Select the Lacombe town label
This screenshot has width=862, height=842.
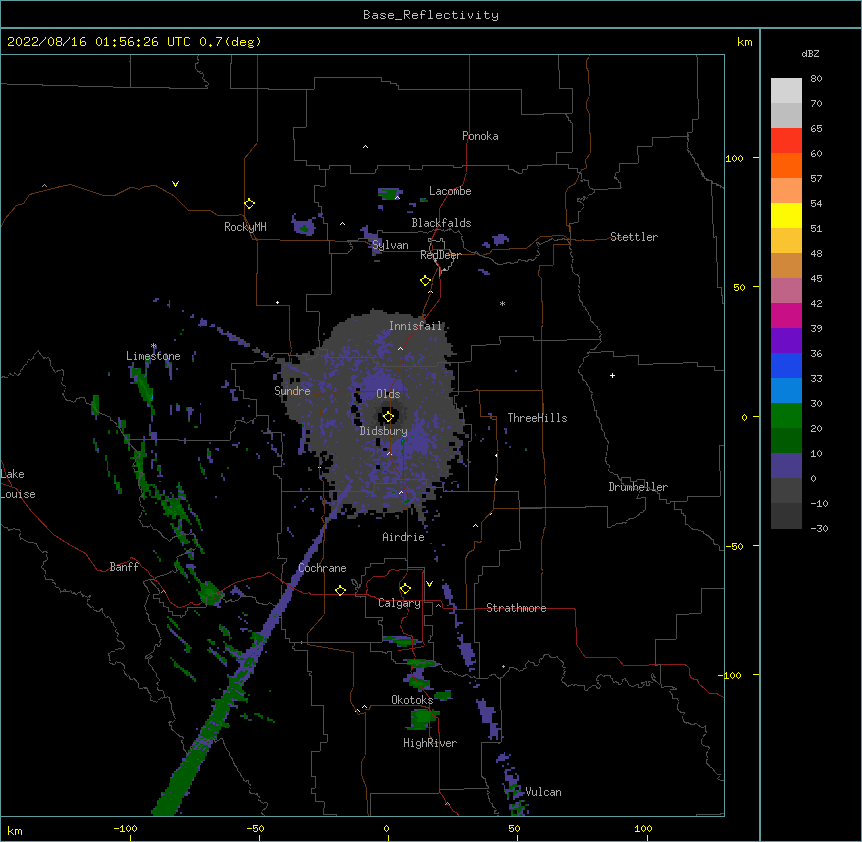pos(450,191)
